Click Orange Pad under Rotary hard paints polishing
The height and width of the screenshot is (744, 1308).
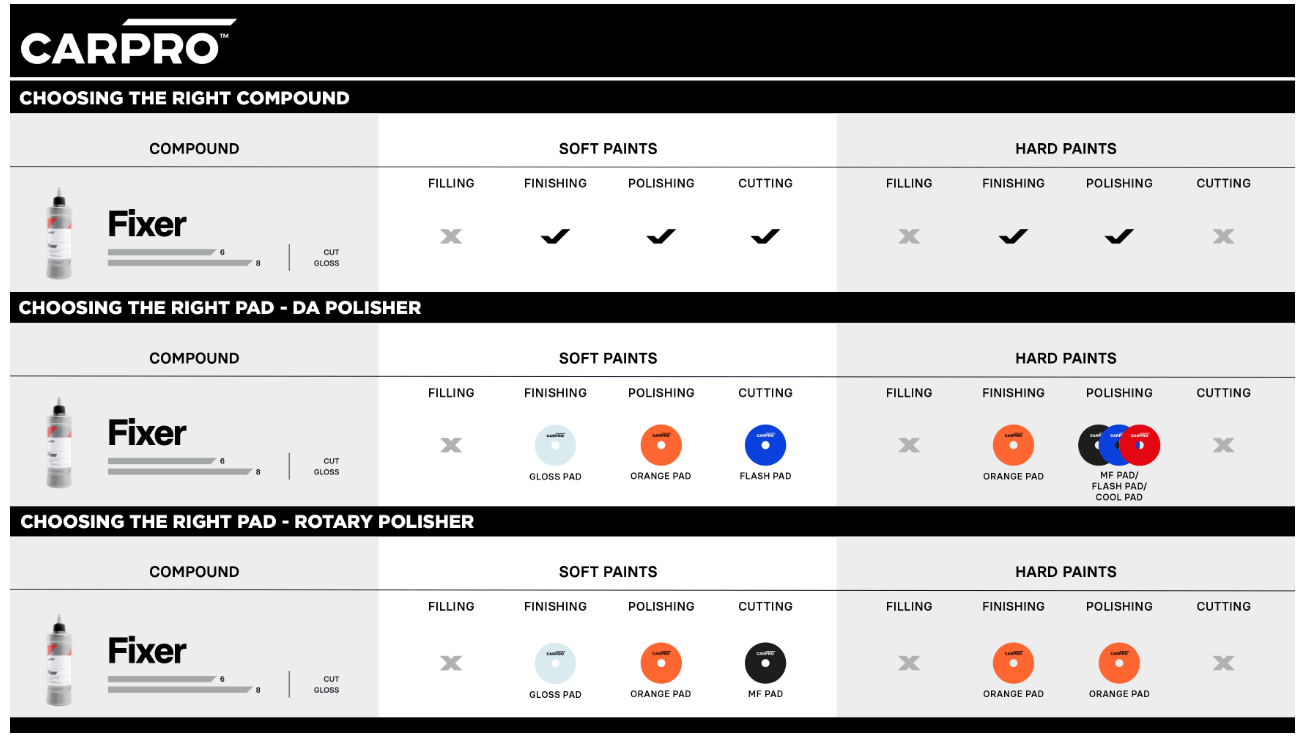tap(1119, 663)
